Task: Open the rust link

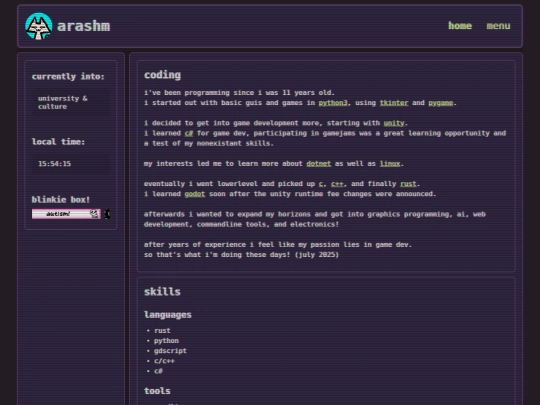Action: coord(408,184)
